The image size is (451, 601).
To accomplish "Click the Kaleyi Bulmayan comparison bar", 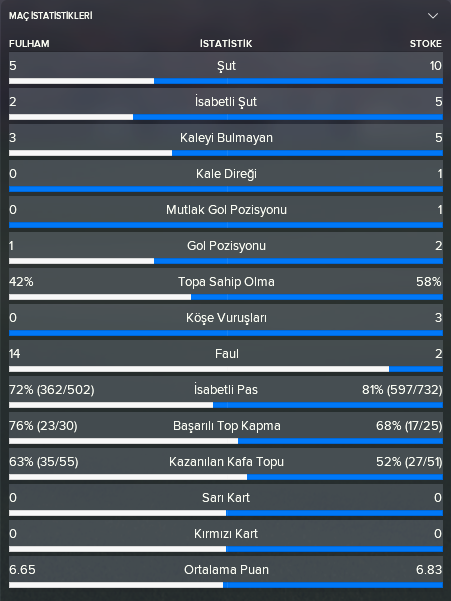I will (x=226, y=153).
